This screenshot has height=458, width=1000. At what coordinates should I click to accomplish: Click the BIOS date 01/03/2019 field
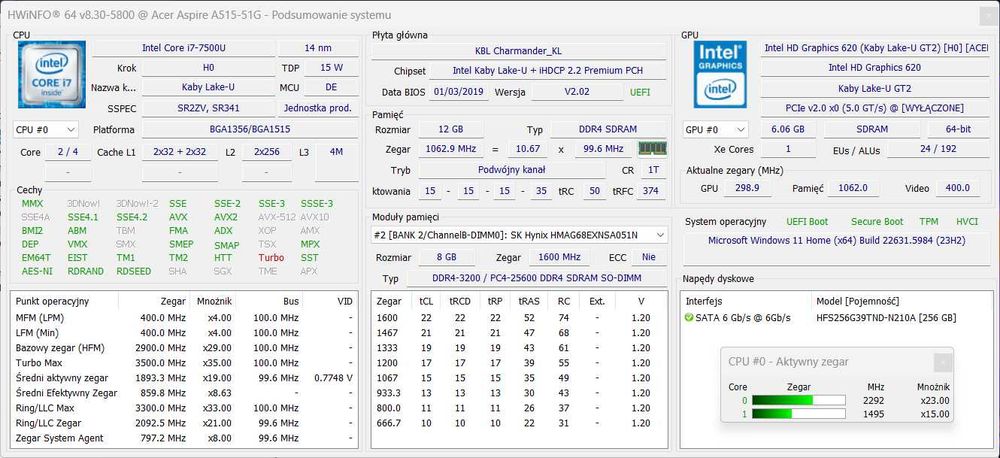tap(459, 92)
